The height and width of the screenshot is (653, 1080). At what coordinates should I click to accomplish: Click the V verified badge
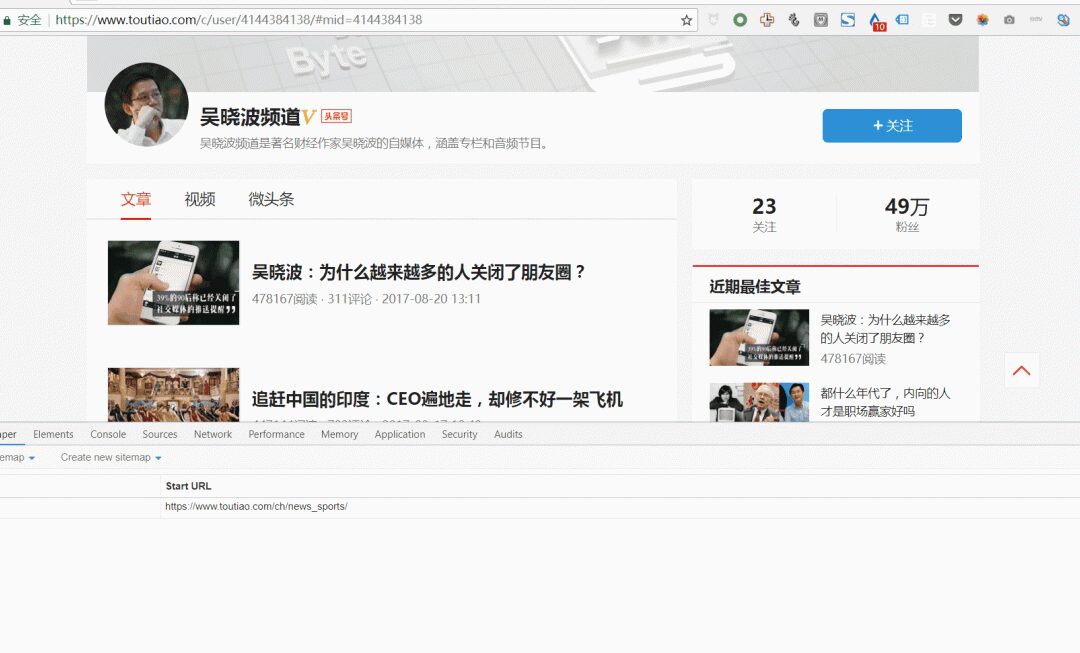point(309,116)
